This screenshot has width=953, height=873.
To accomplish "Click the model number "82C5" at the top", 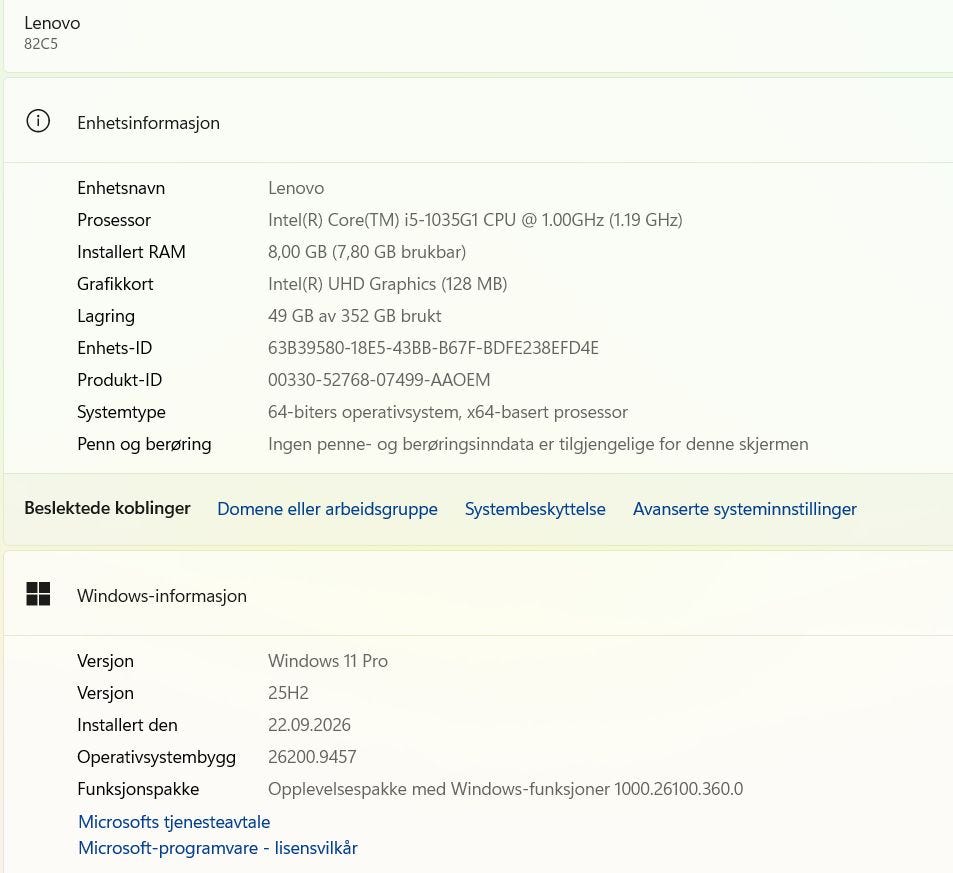I will (41, 44).
